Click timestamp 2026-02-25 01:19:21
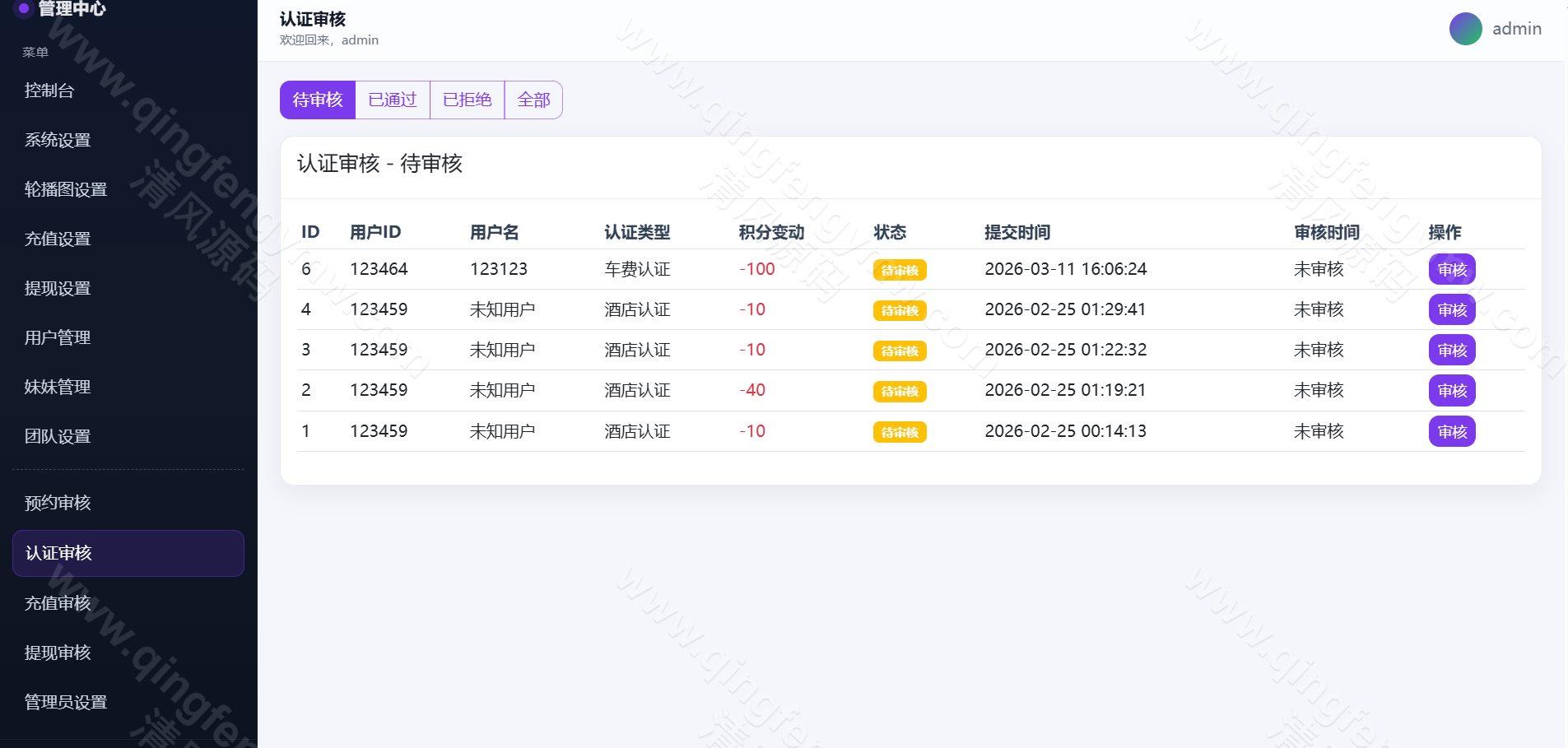Screen dimensions: 1568x748 [x=1066, y=390]
